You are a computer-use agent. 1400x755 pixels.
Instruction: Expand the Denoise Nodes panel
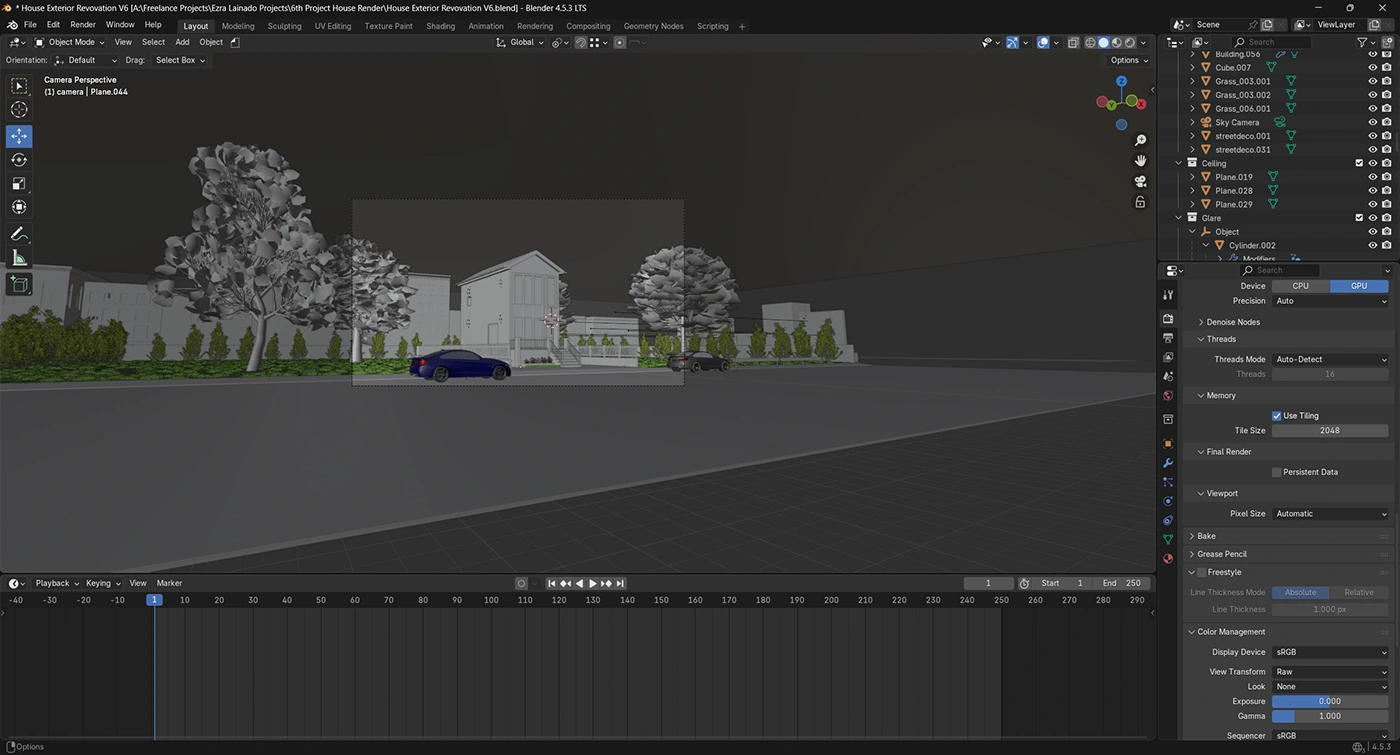1233,322
